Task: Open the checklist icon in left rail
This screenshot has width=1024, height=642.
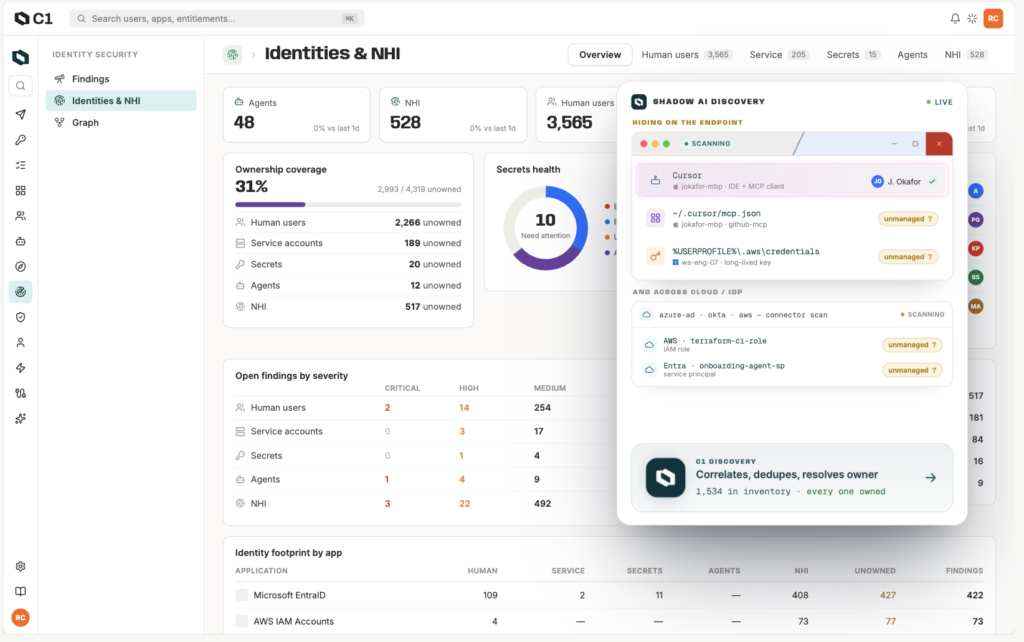Action: tap(20, 165)
